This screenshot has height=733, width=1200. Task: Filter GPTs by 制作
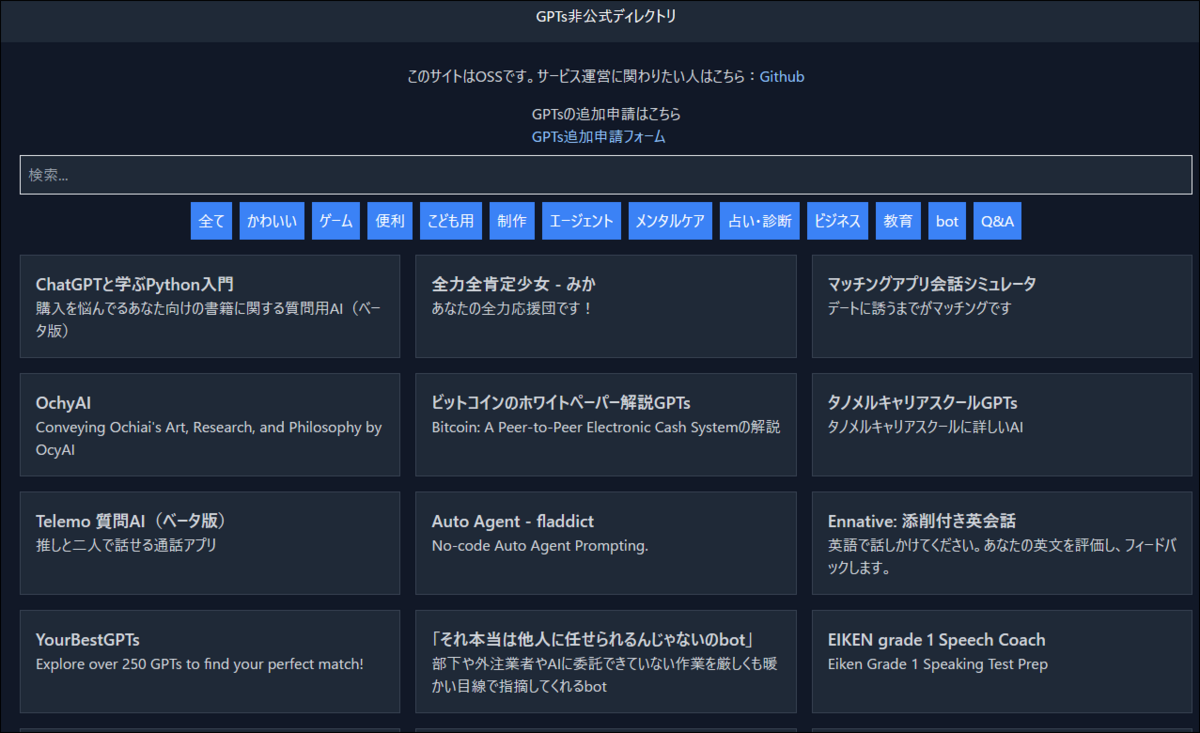pyautogui.click(x=512, y=221)
